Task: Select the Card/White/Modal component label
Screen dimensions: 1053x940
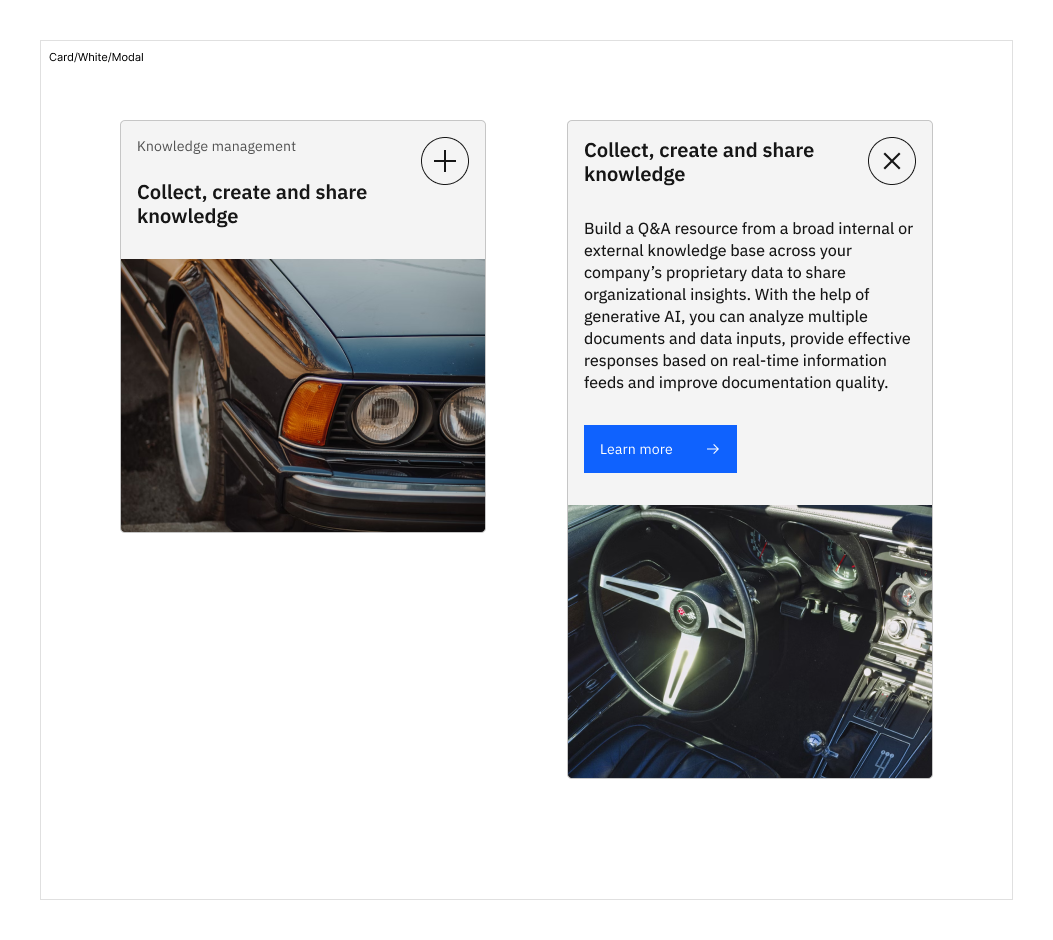Action: [96, 57]
